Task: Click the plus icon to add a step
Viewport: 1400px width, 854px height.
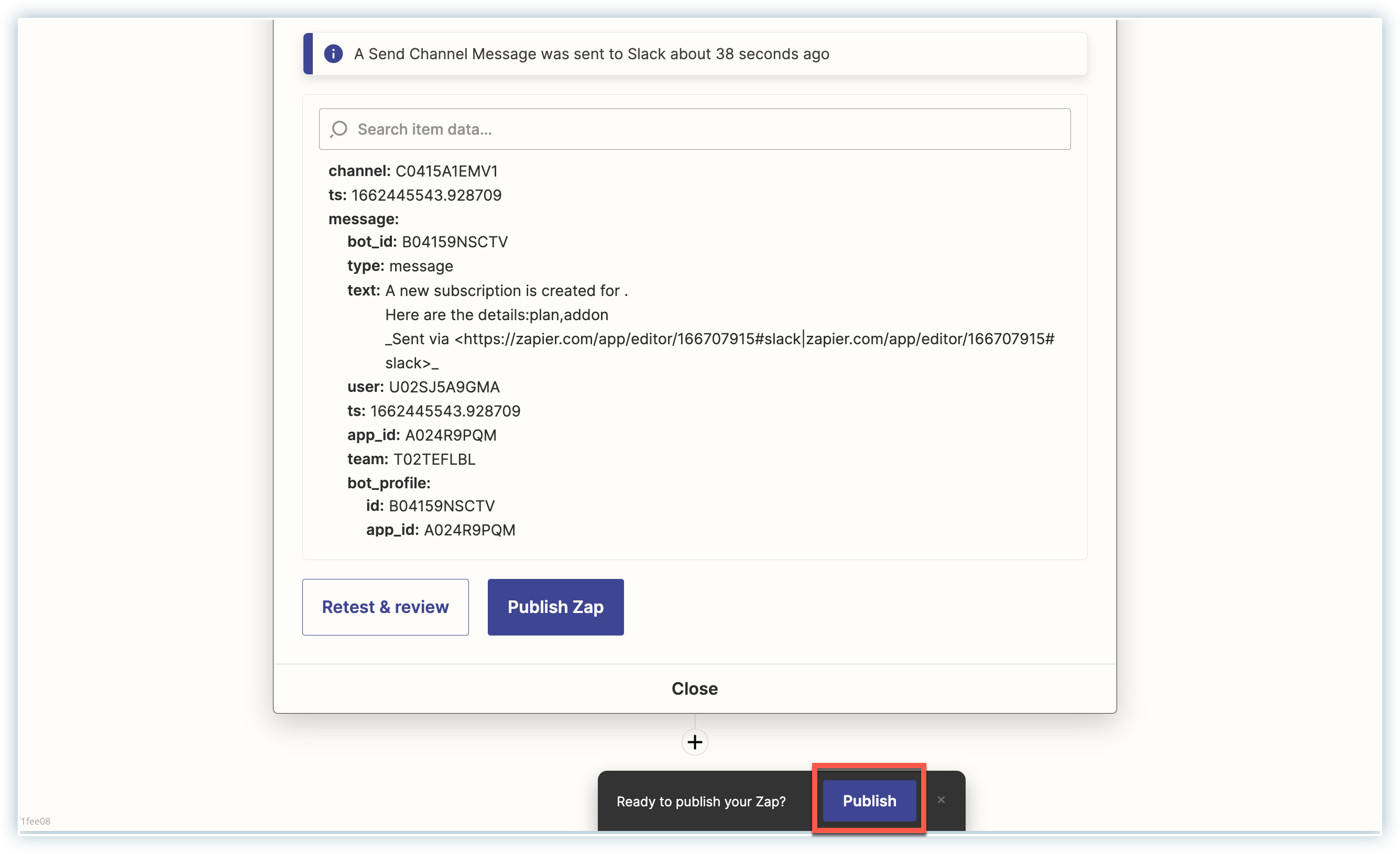Action: [x=694, y=742]
